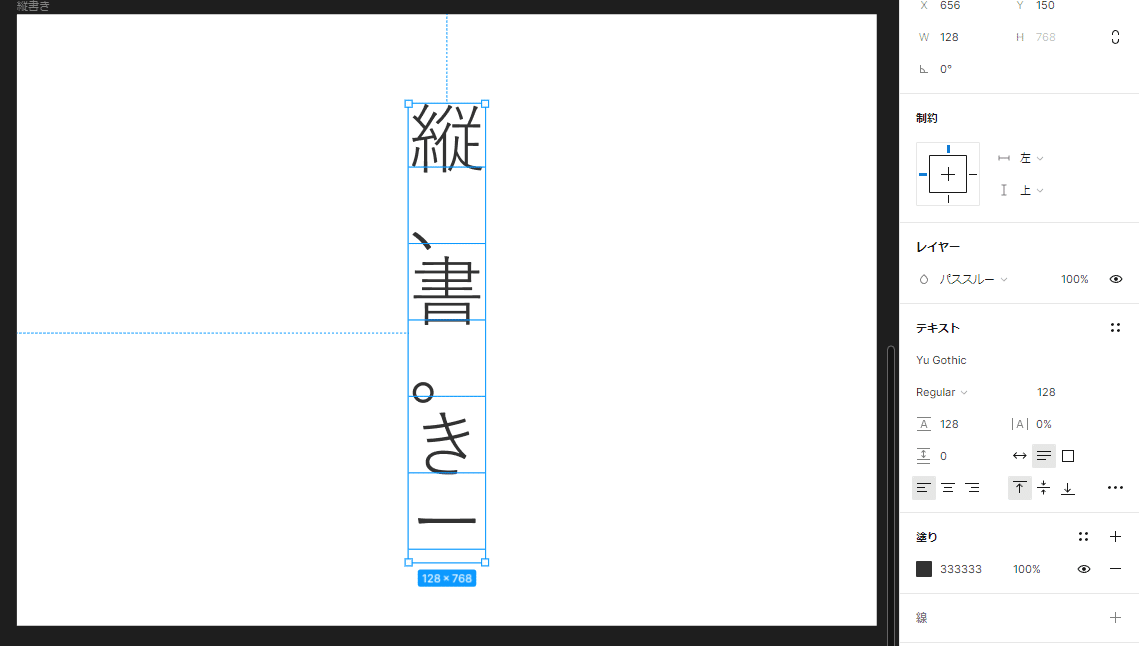Open Regular font weight dropdown

(941, 392)
